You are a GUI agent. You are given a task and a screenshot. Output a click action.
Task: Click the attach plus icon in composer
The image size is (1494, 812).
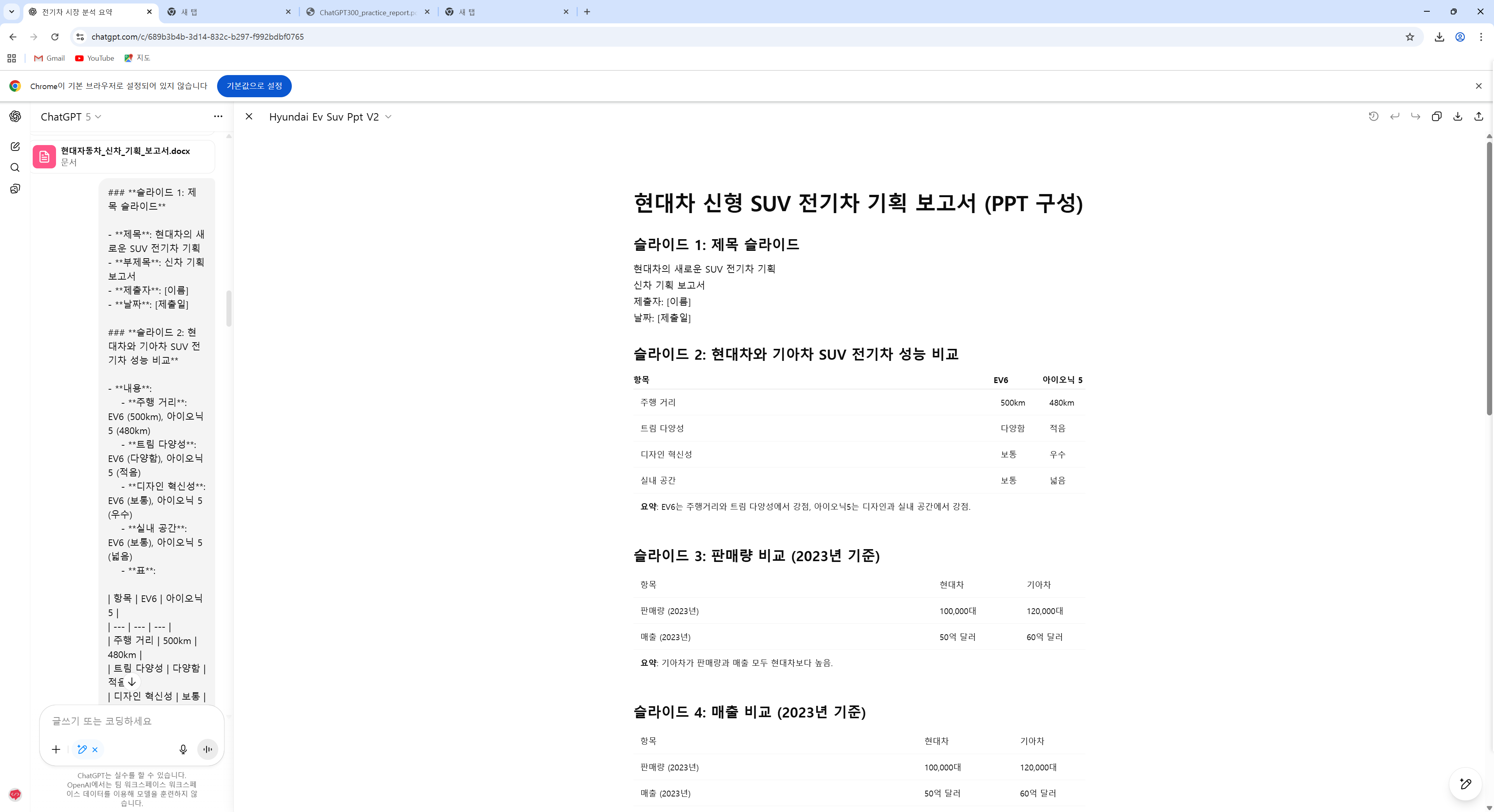point(56,749)
